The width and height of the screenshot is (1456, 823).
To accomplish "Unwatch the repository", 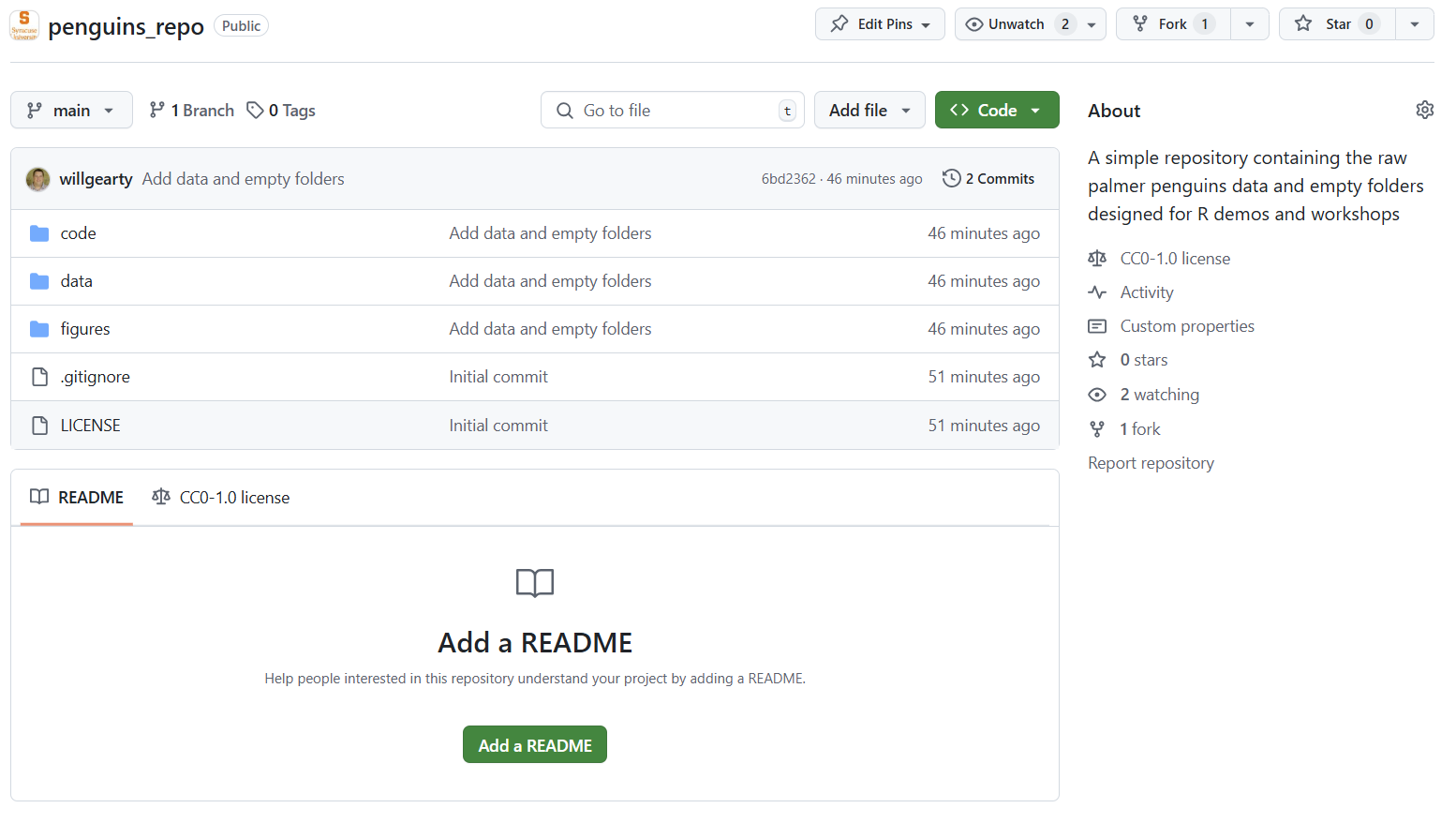I will tap(1030, 24).
